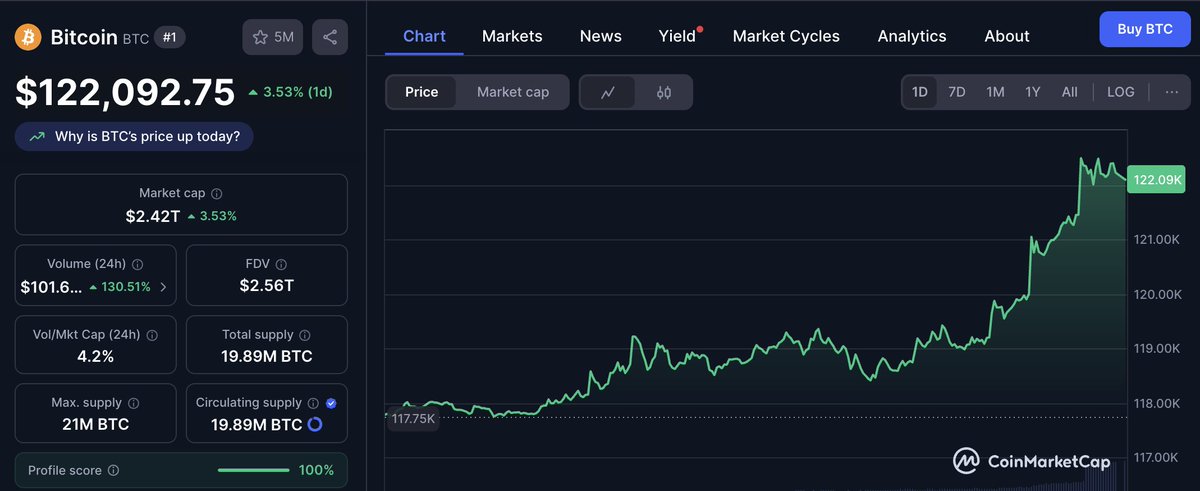The height and width of the screenshot is (491, 1200).
Task: Switch to line chart icon
Action: point(608,92)
